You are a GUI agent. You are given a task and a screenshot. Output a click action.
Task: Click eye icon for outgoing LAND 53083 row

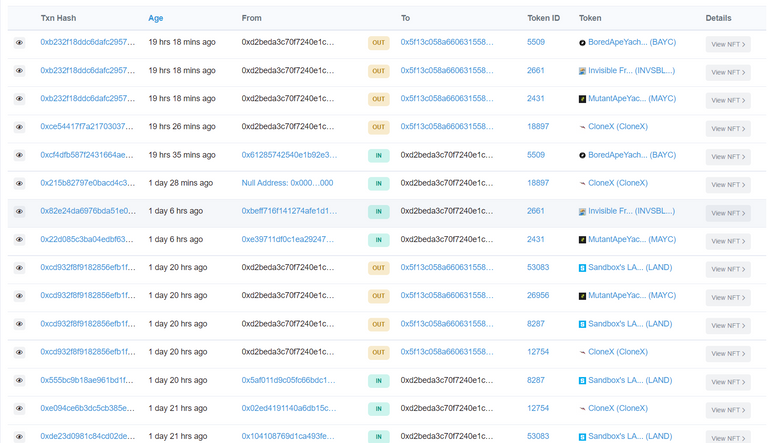pyautogui.click(x=19, y=268)
